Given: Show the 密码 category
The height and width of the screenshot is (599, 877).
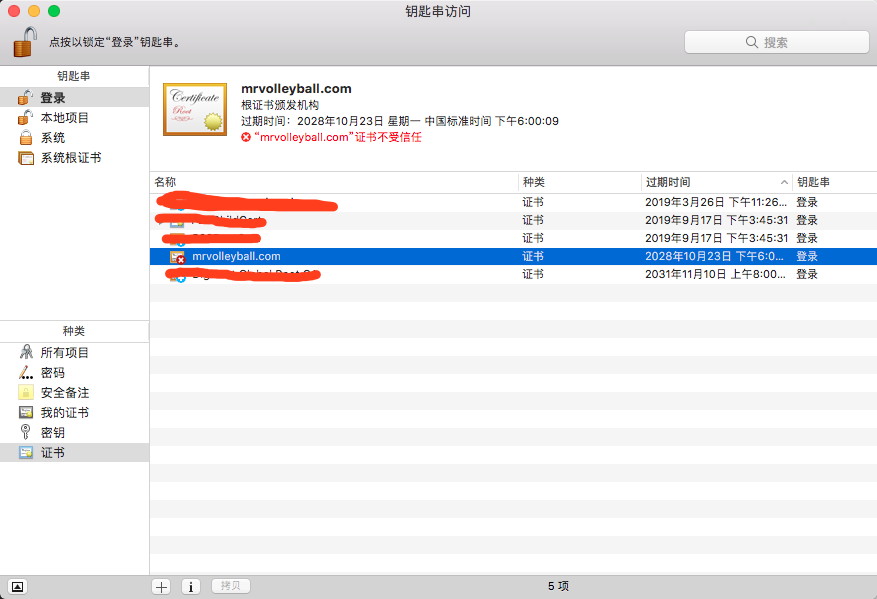Looking at the screenshot, I should click(x=74, y=372).
